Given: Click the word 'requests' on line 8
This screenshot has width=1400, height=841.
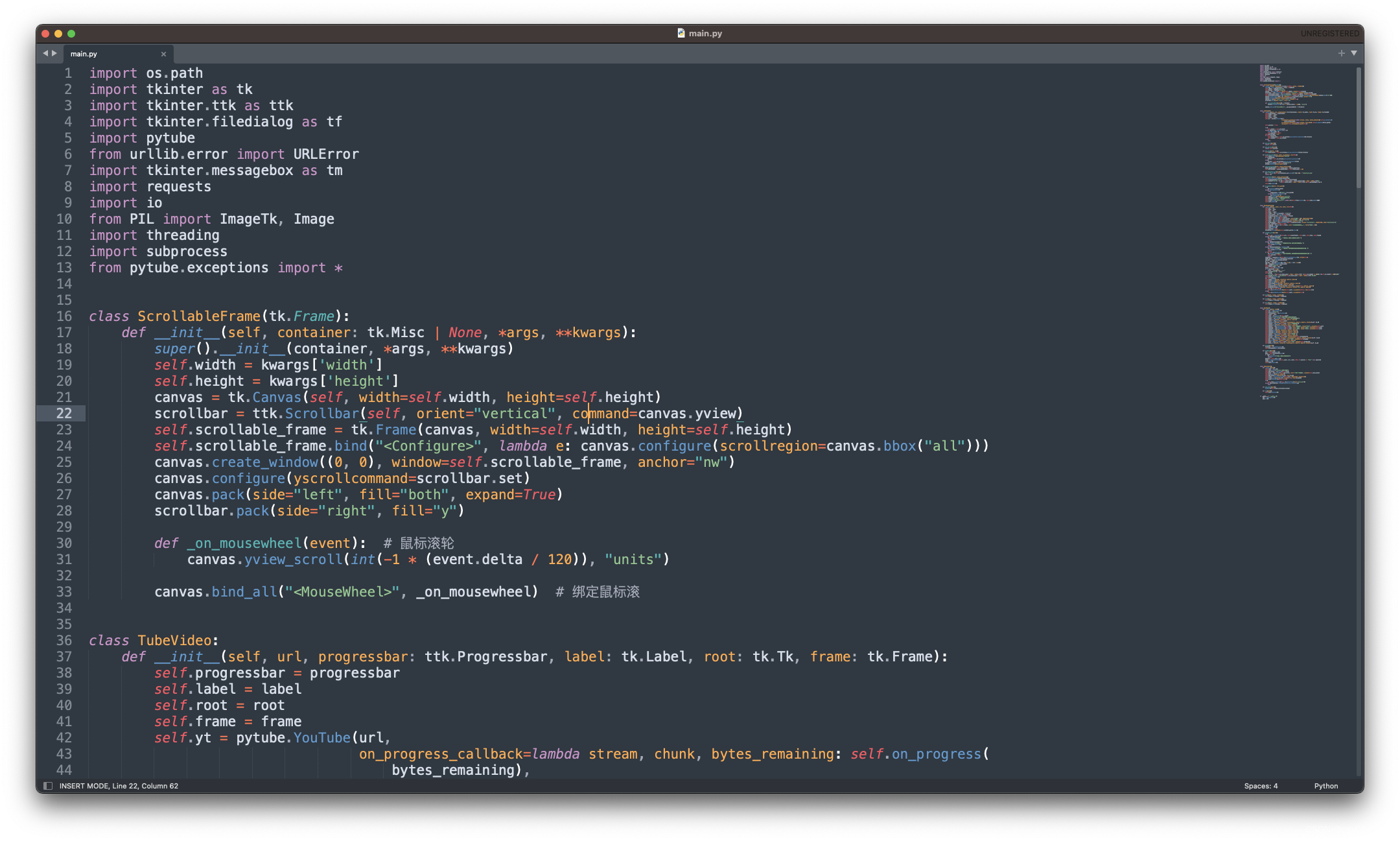Looking at the screenshot, I should (179, 187).
